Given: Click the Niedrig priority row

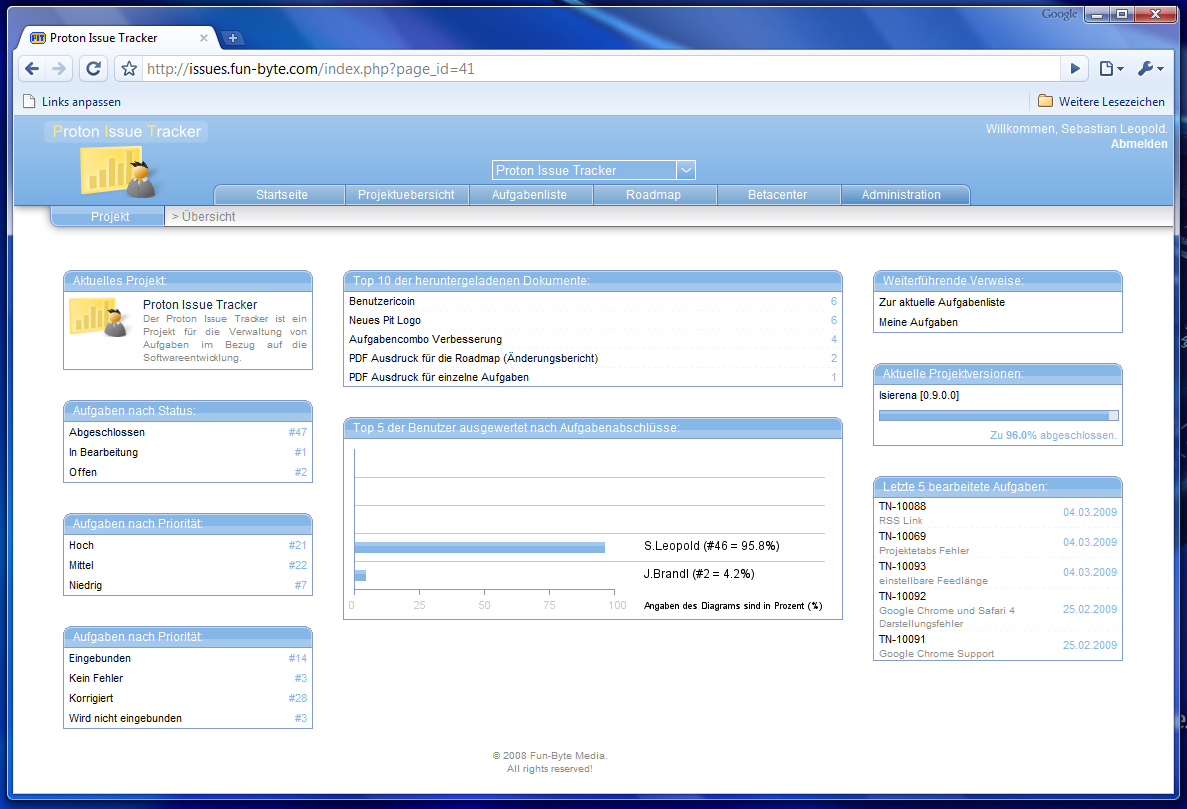Looking at the screenshot, I should (x=188, y=585).
